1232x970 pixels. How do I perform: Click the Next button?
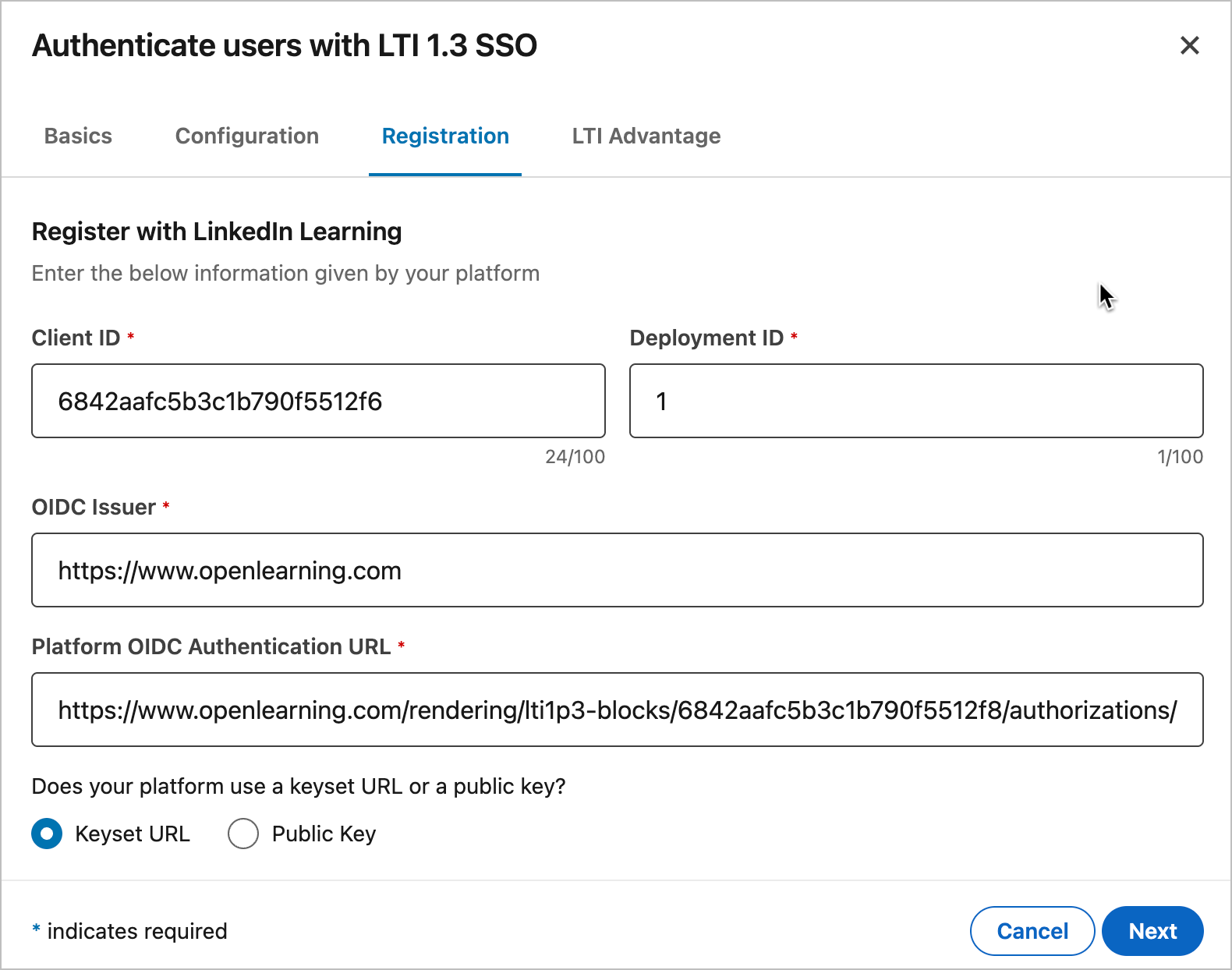[x=1152, y=931]
